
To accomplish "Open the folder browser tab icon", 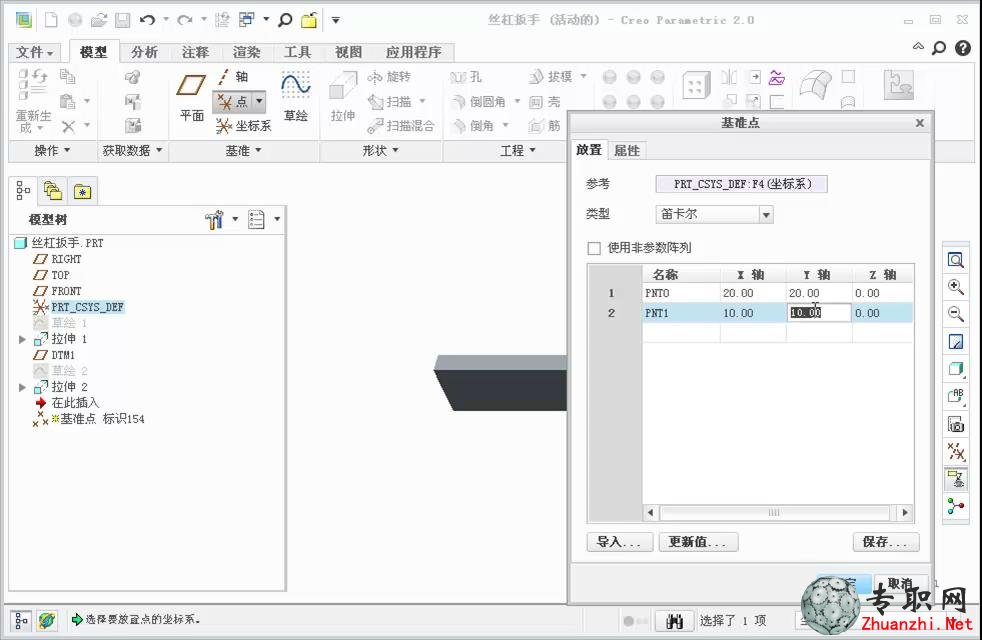I will click(53, 190).
